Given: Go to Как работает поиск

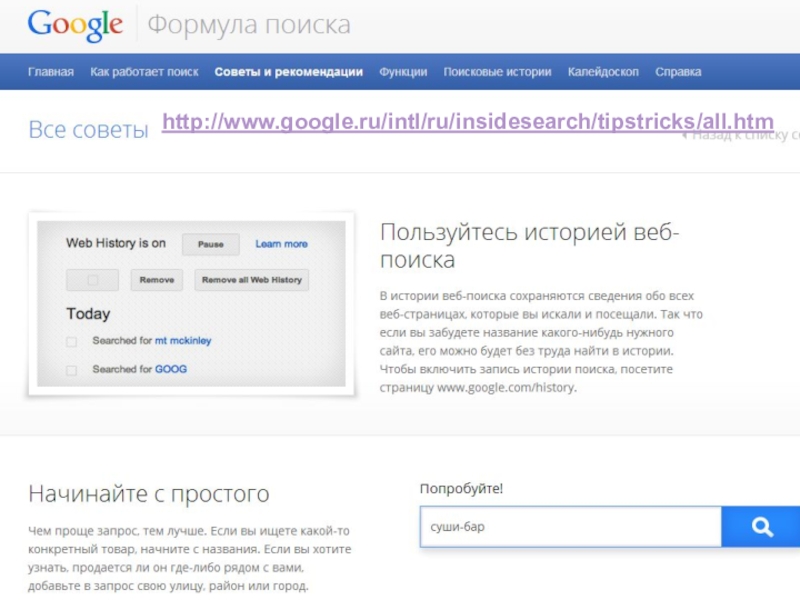Looking at the screenshot, I should point(144,72).
